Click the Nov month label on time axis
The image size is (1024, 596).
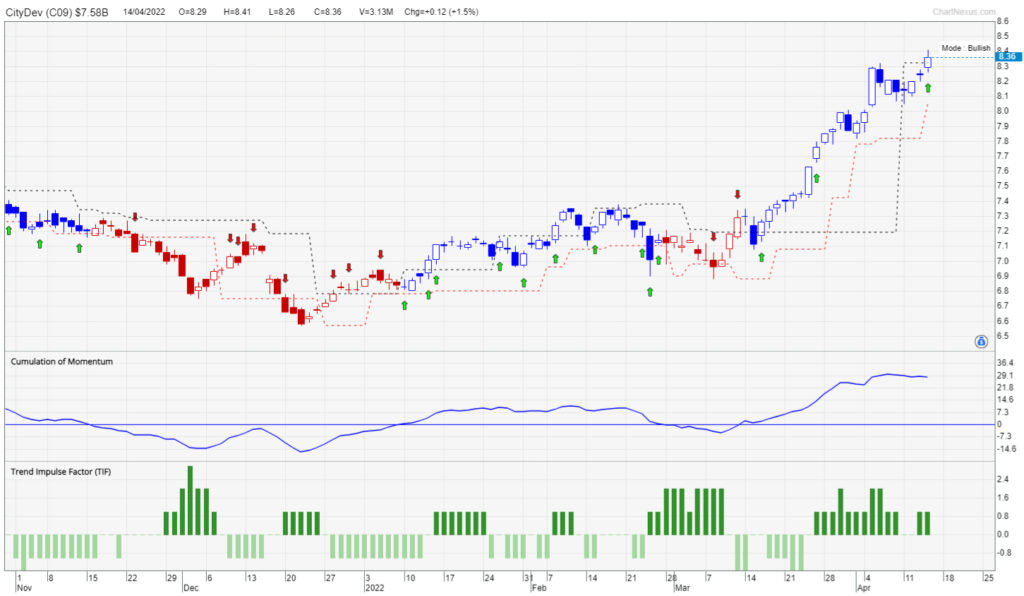24,588
